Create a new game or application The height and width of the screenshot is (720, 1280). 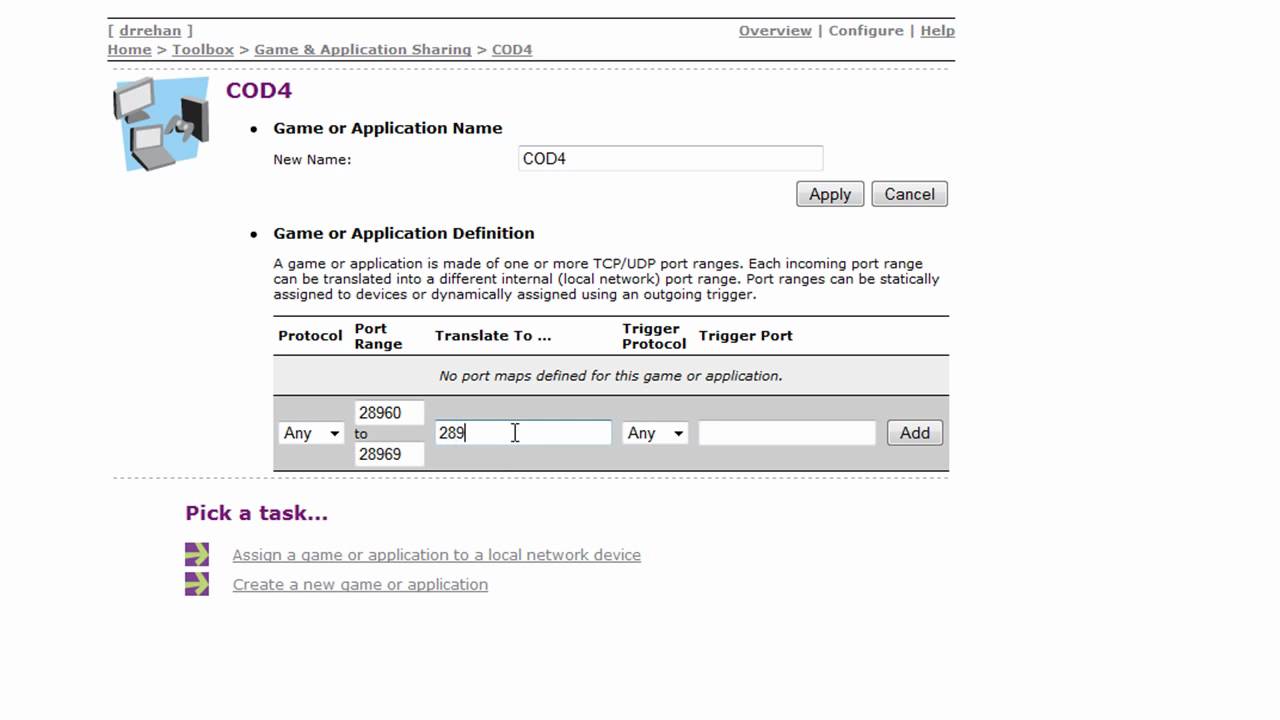[x=360, y=585]
